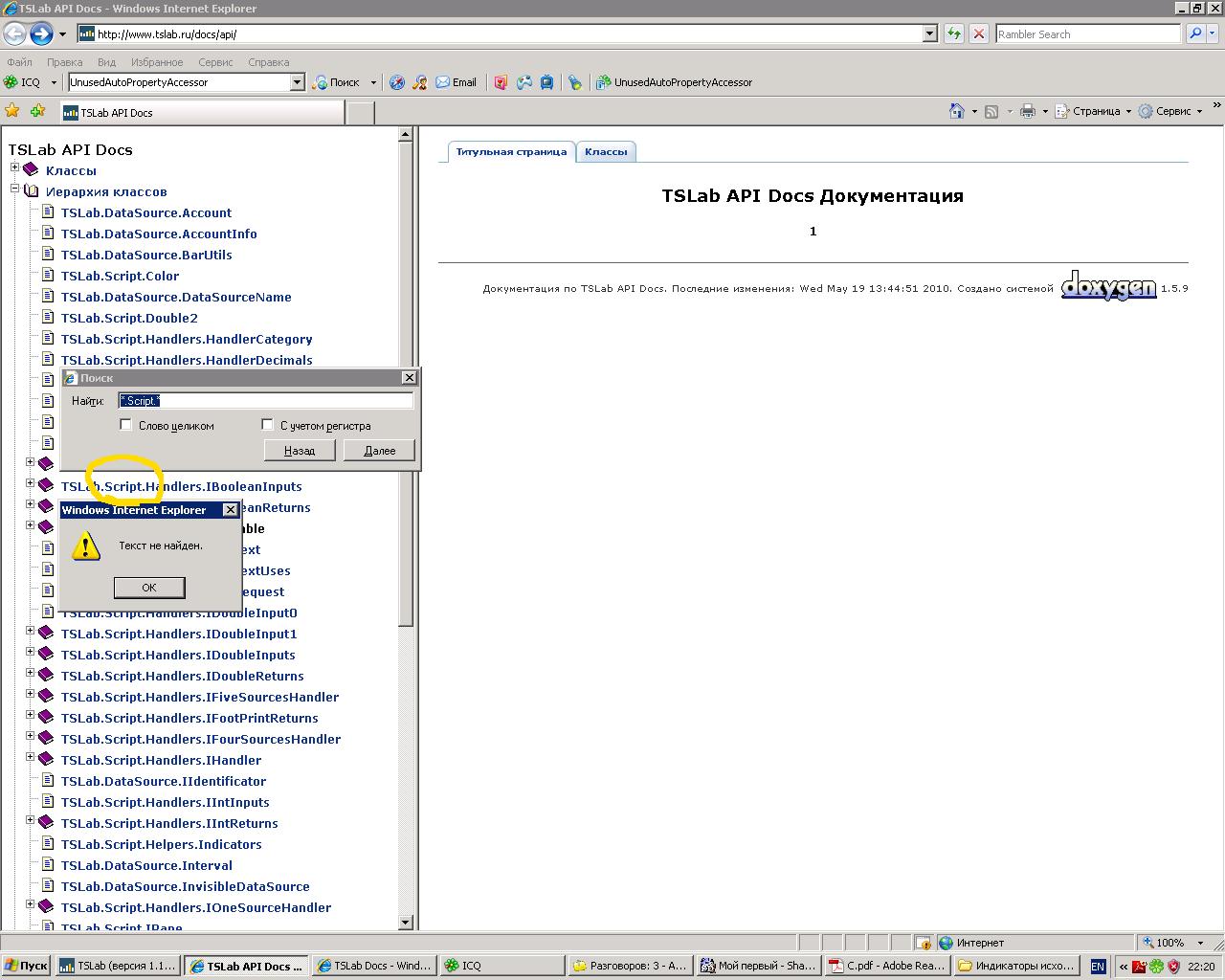
Task: Open the Файл menu
Action: (x=19, y=62)
